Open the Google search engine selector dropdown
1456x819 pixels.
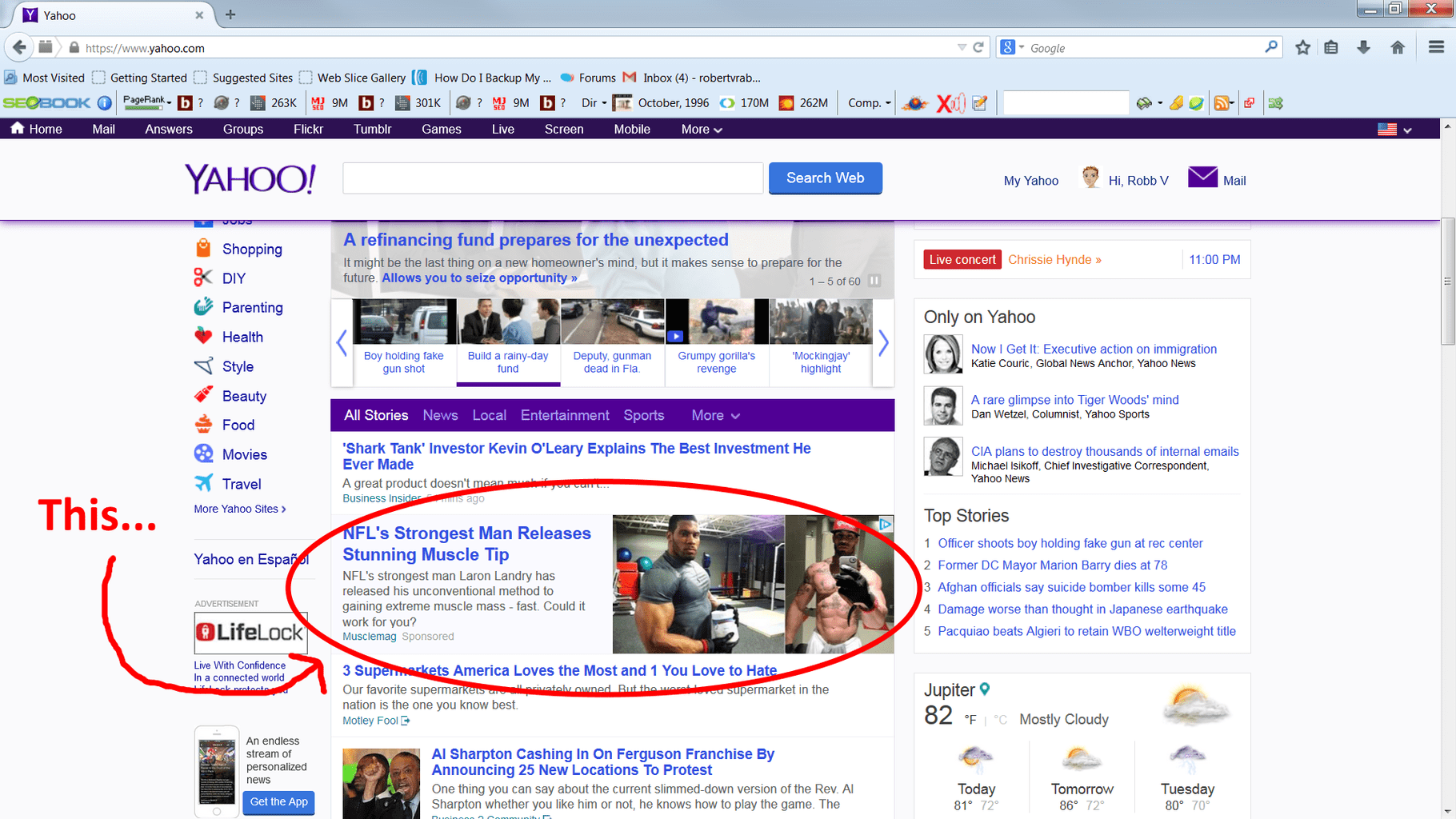1012,47
